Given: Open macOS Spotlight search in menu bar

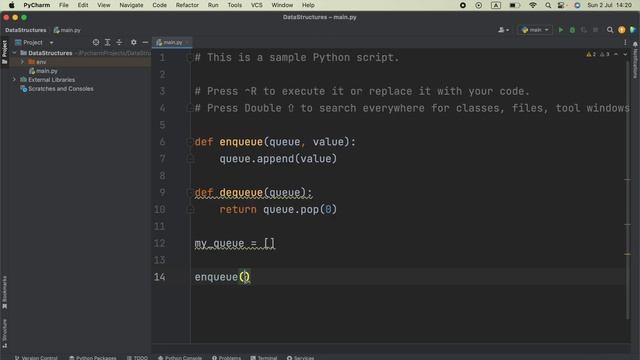Looking at the screenshot, I should pyautogui.click(x=548, y=5).
